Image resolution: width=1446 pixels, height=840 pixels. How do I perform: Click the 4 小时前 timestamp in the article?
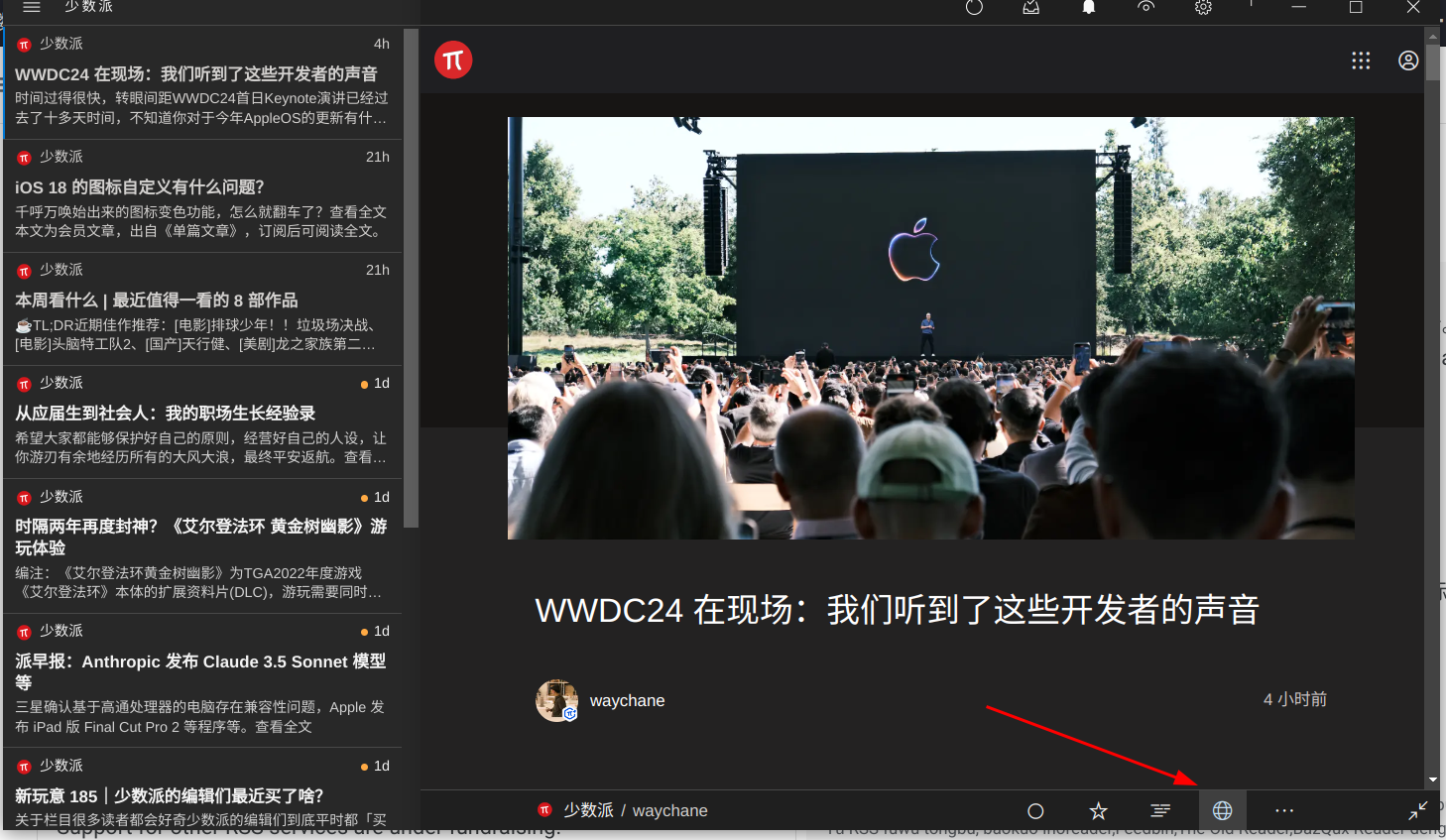[1294, 699]
